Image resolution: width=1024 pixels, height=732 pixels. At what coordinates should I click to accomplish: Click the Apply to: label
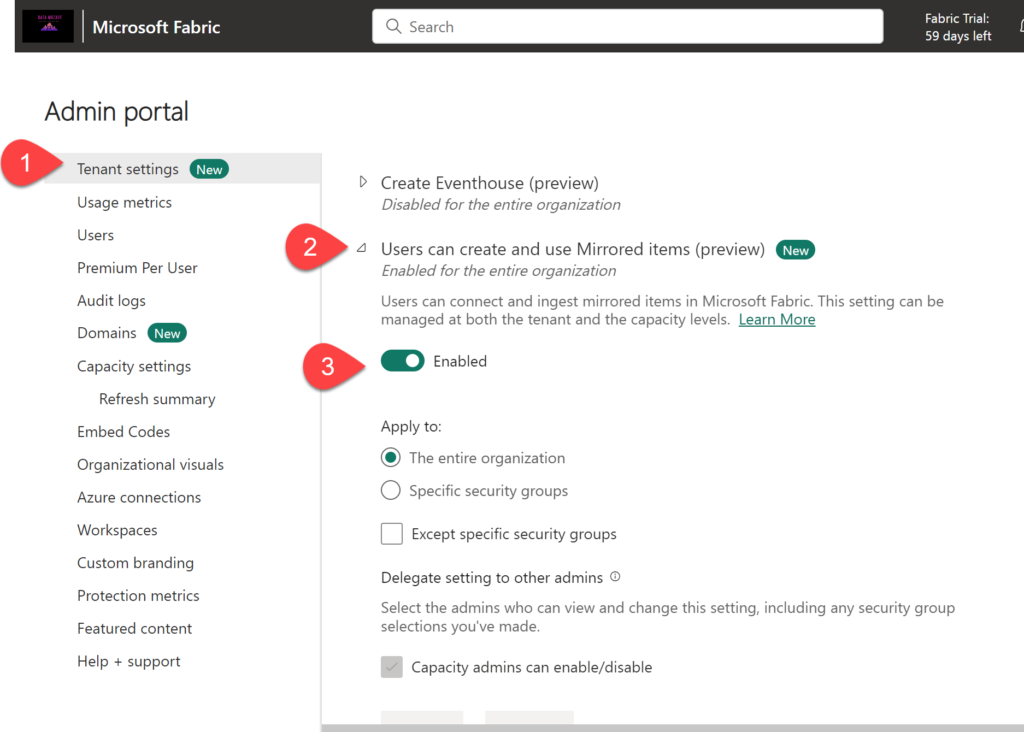411,426
